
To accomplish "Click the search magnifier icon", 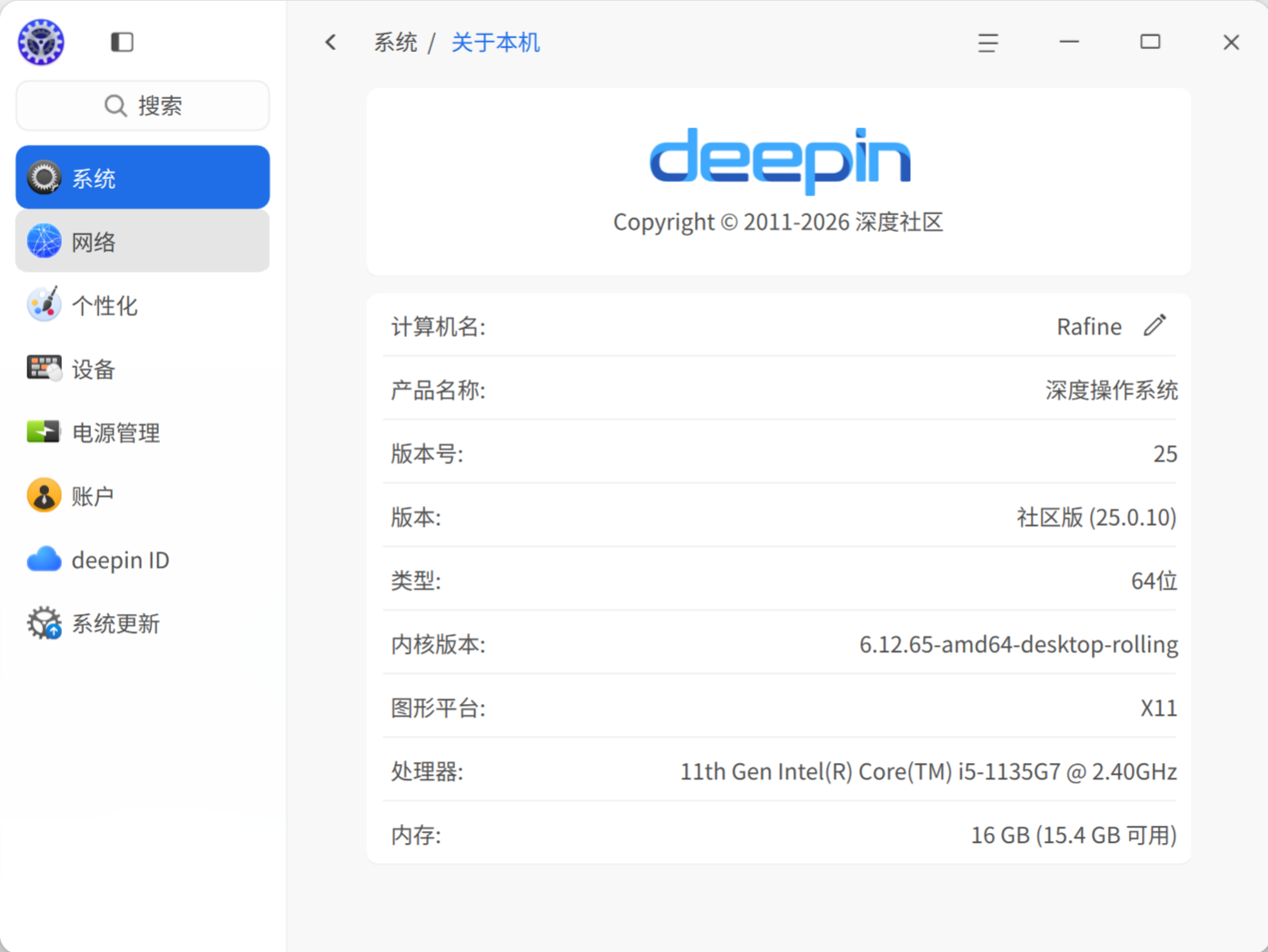I will [x=115, y=105].
